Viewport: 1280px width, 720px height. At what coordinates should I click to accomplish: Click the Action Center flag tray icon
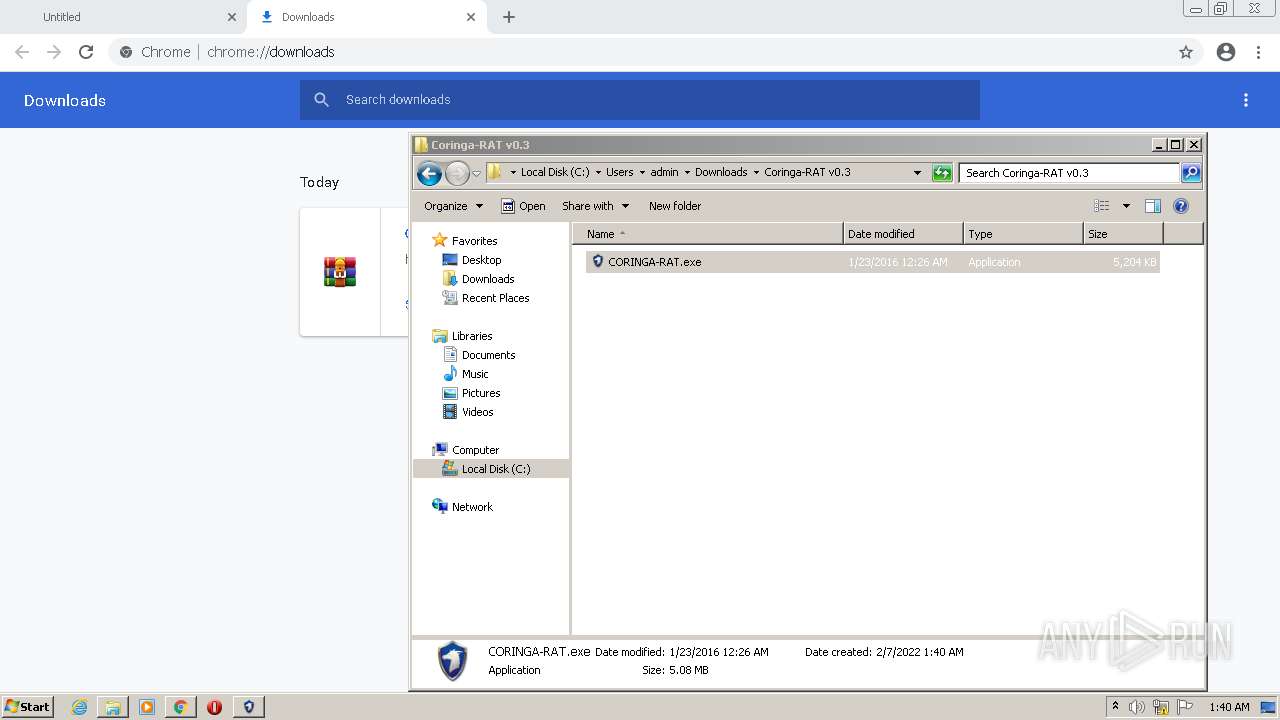point(1185,707)
